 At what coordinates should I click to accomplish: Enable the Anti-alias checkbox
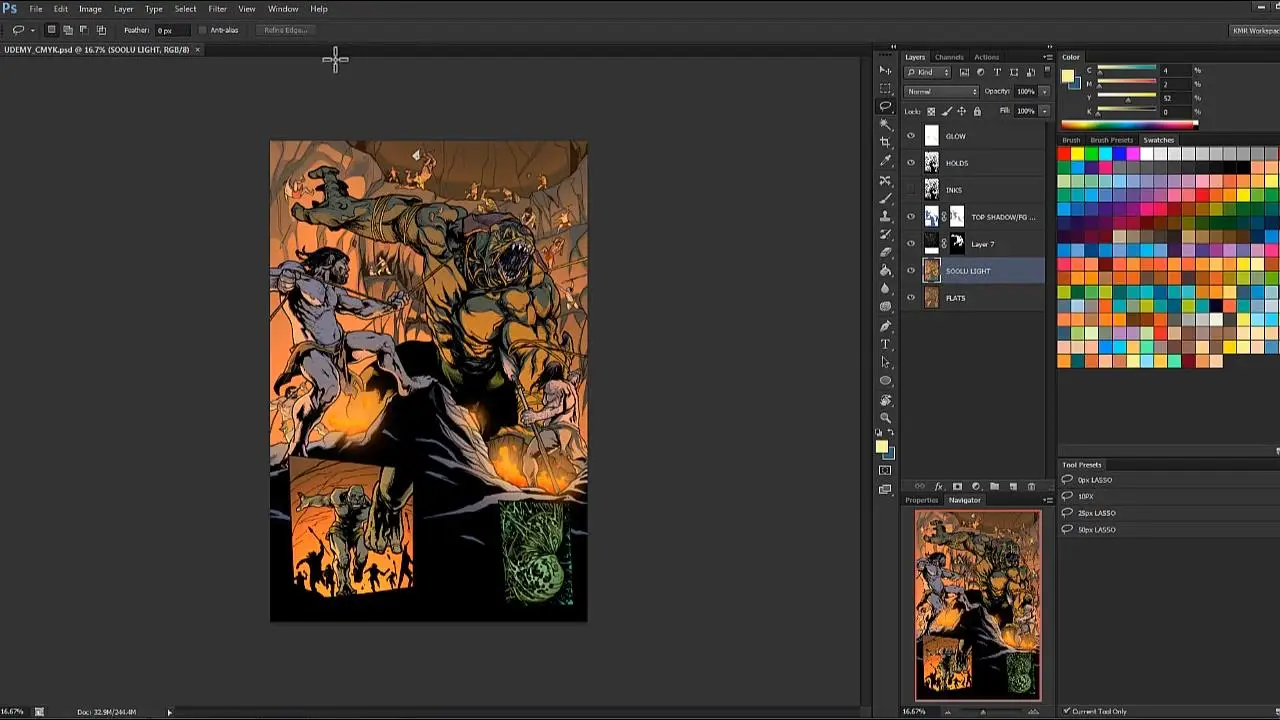(x=203, y=30)
